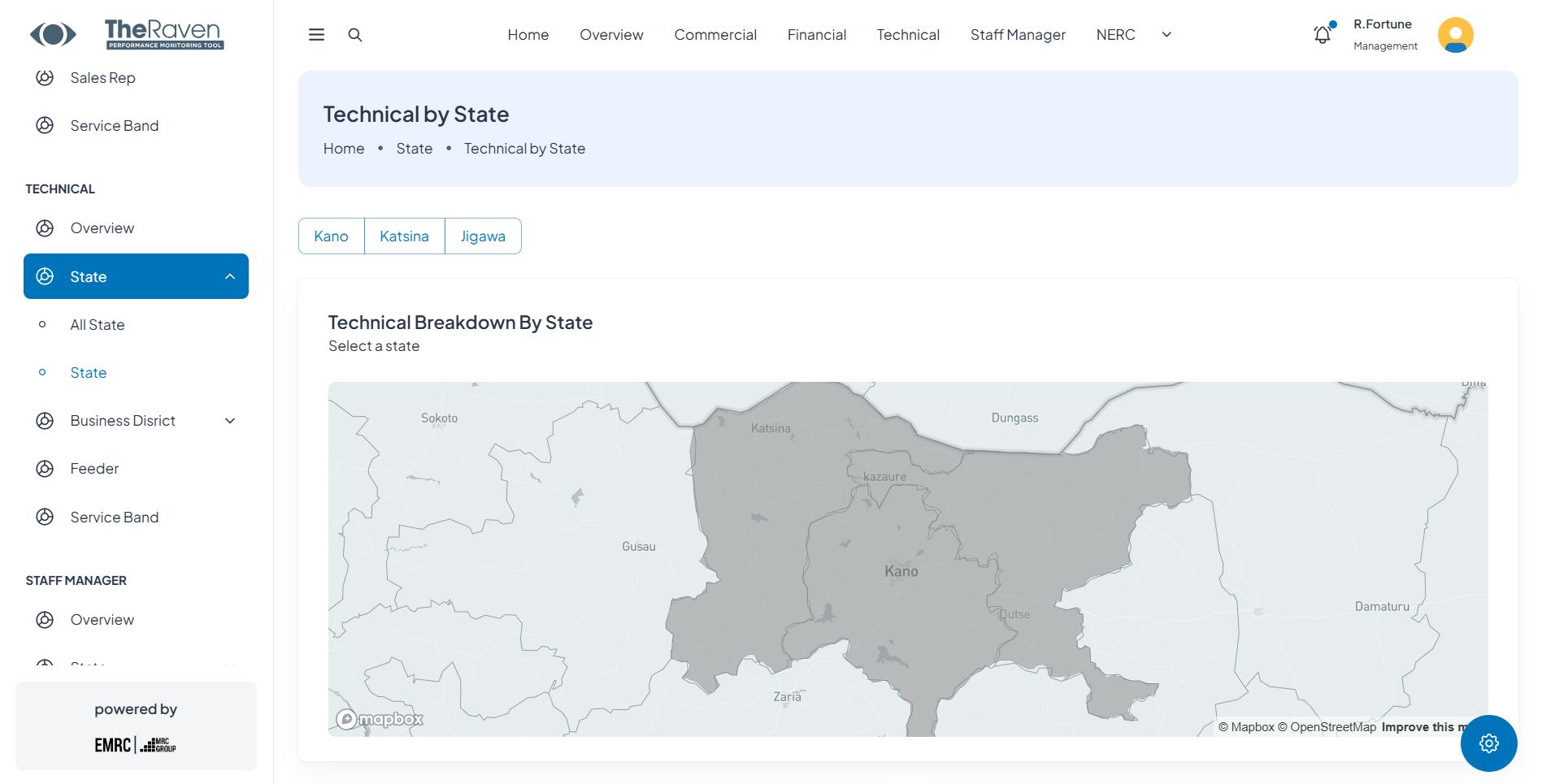Open settings using the gear button
1542x784 pixels.
(x=1488, y=743)
